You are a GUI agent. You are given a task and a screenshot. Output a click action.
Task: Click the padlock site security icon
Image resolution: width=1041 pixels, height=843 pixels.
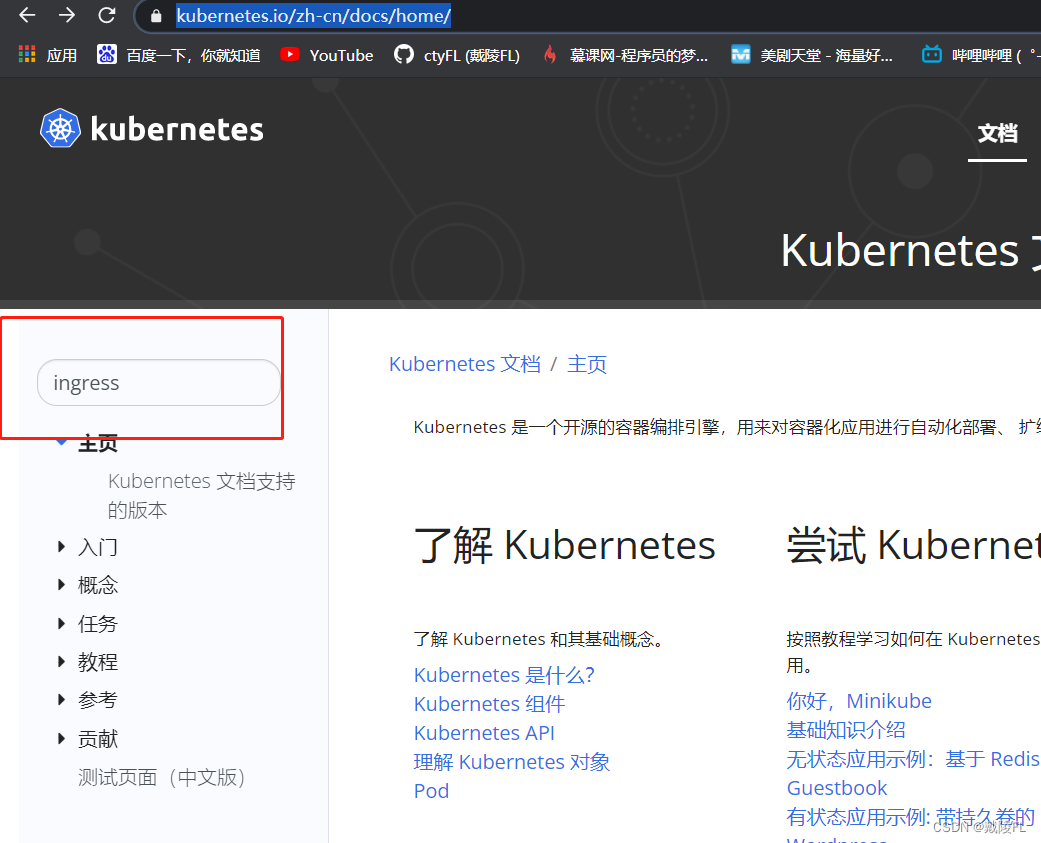point(156,16)
